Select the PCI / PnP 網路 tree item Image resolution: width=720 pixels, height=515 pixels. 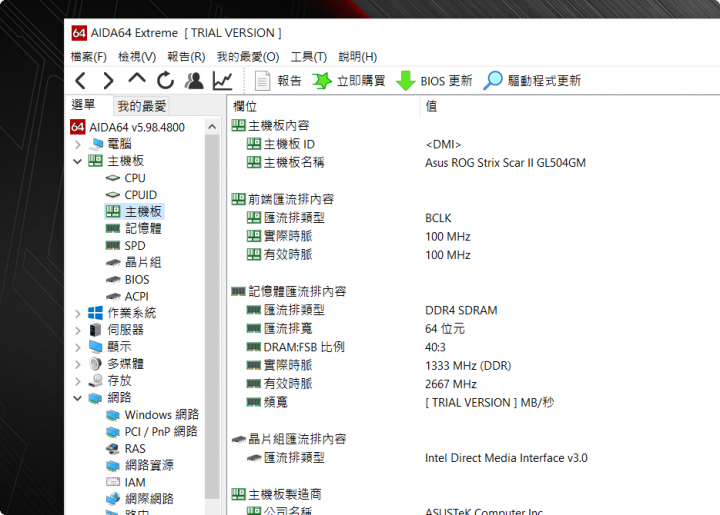(x=152, y=432)
